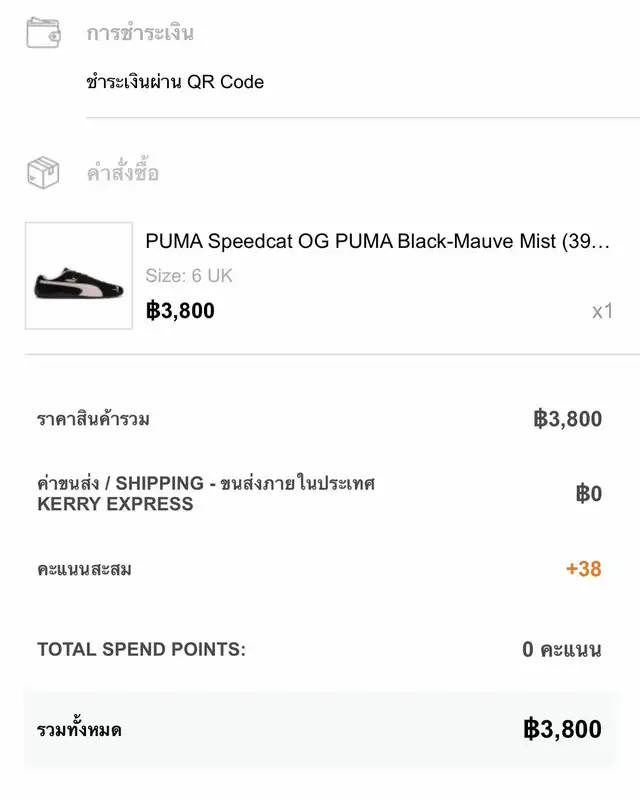
Task: Click the x1 quantity indicator
Action: click(x=601, y=311)
